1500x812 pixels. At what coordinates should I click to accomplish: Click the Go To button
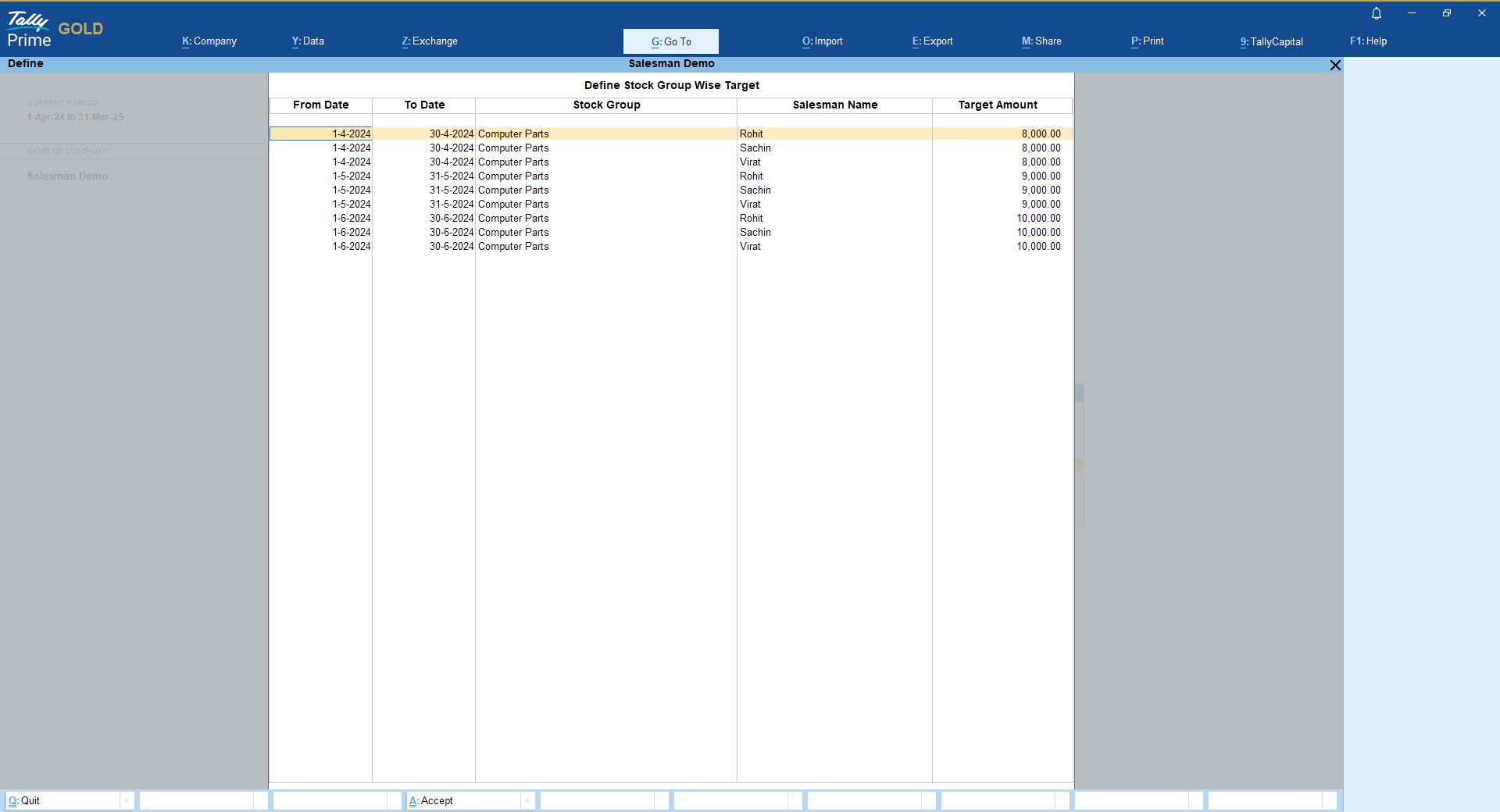point(671,41)
